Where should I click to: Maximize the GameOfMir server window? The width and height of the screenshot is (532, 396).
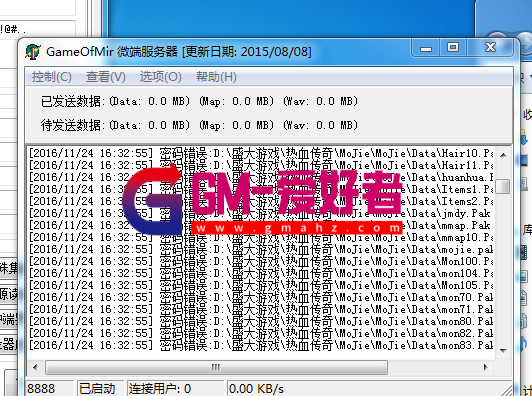(x=453, y=48)
